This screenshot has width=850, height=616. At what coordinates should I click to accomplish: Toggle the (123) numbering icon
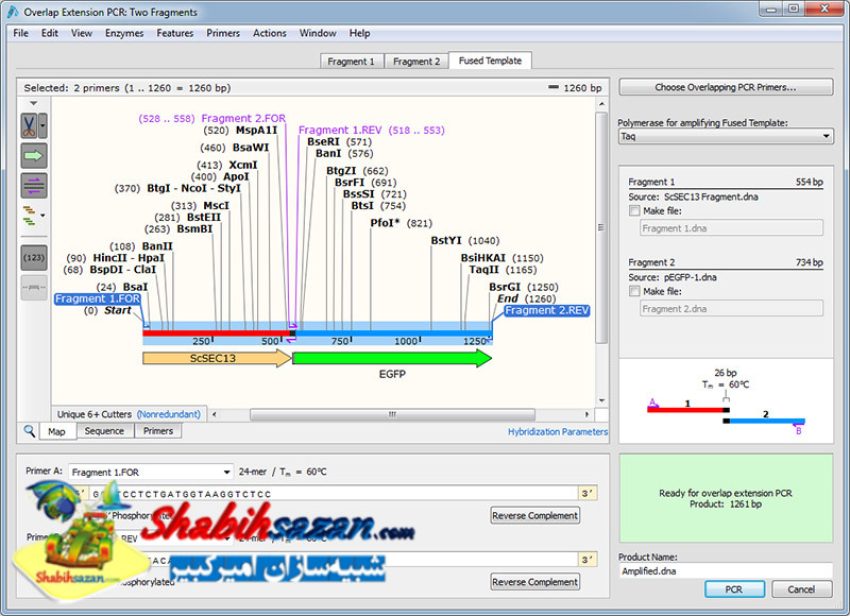click(x=34, y=258)
